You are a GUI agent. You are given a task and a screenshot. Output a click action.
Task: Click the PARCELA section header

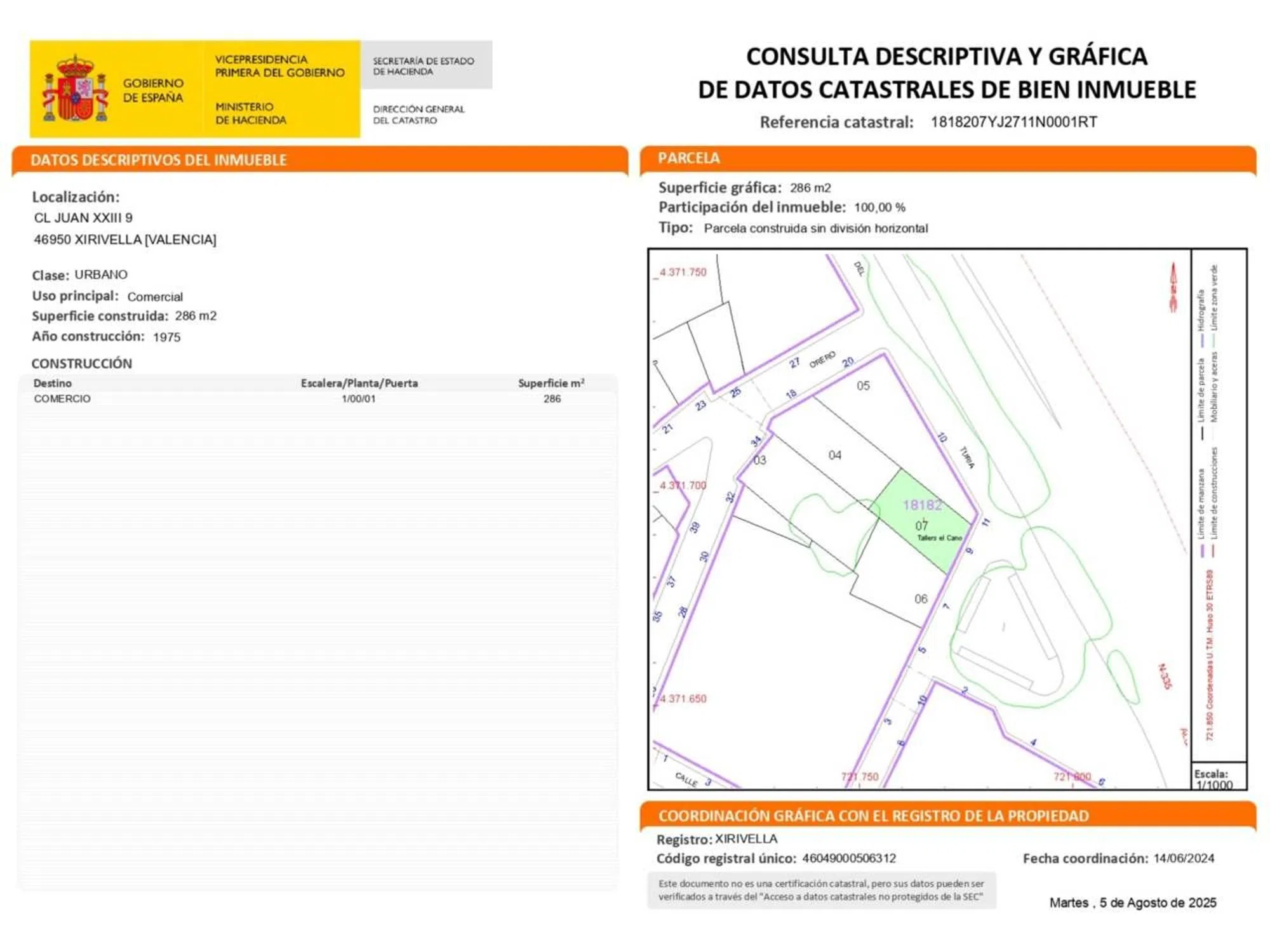(689, 158)
